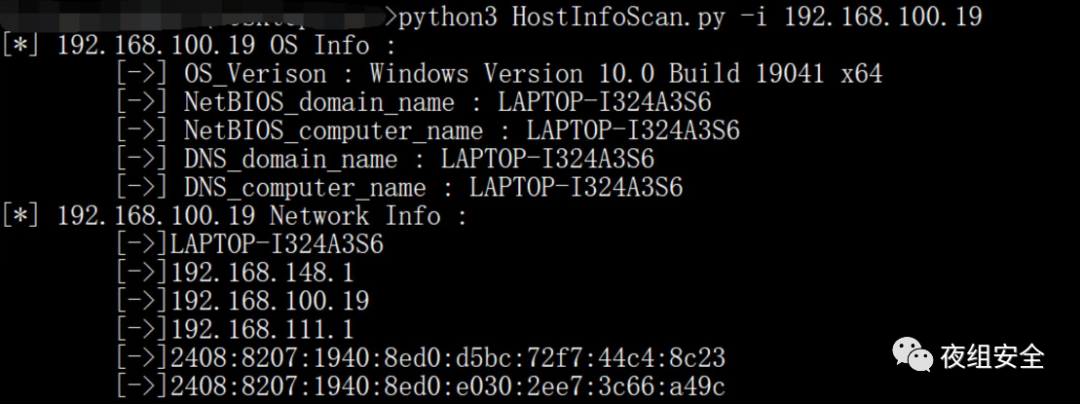Click the IPv6 address ending in 8c23

447,357
